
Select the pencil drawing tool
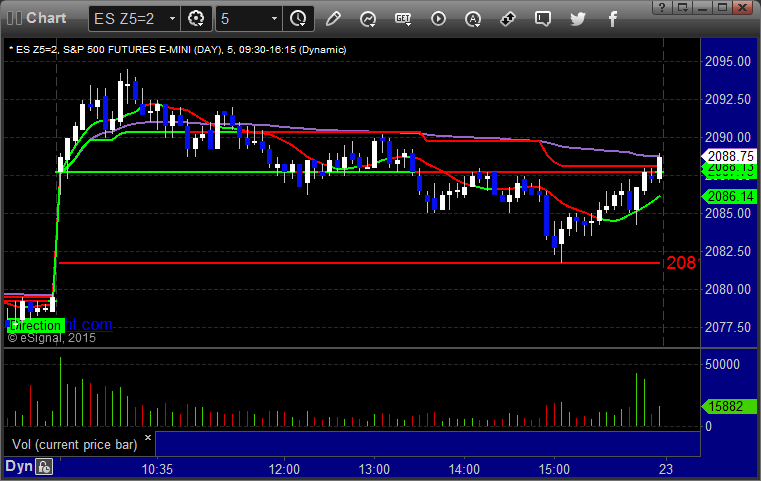point(333,19)
